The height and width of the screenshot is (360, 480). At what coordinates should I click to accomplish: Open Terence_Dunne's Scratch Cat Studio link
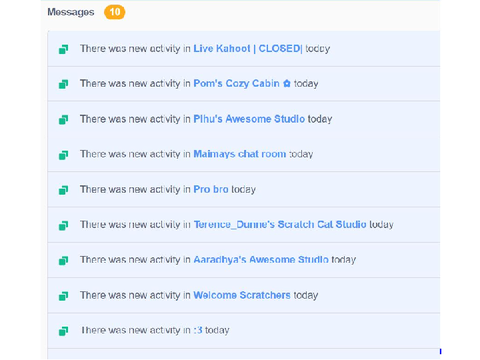280,224
